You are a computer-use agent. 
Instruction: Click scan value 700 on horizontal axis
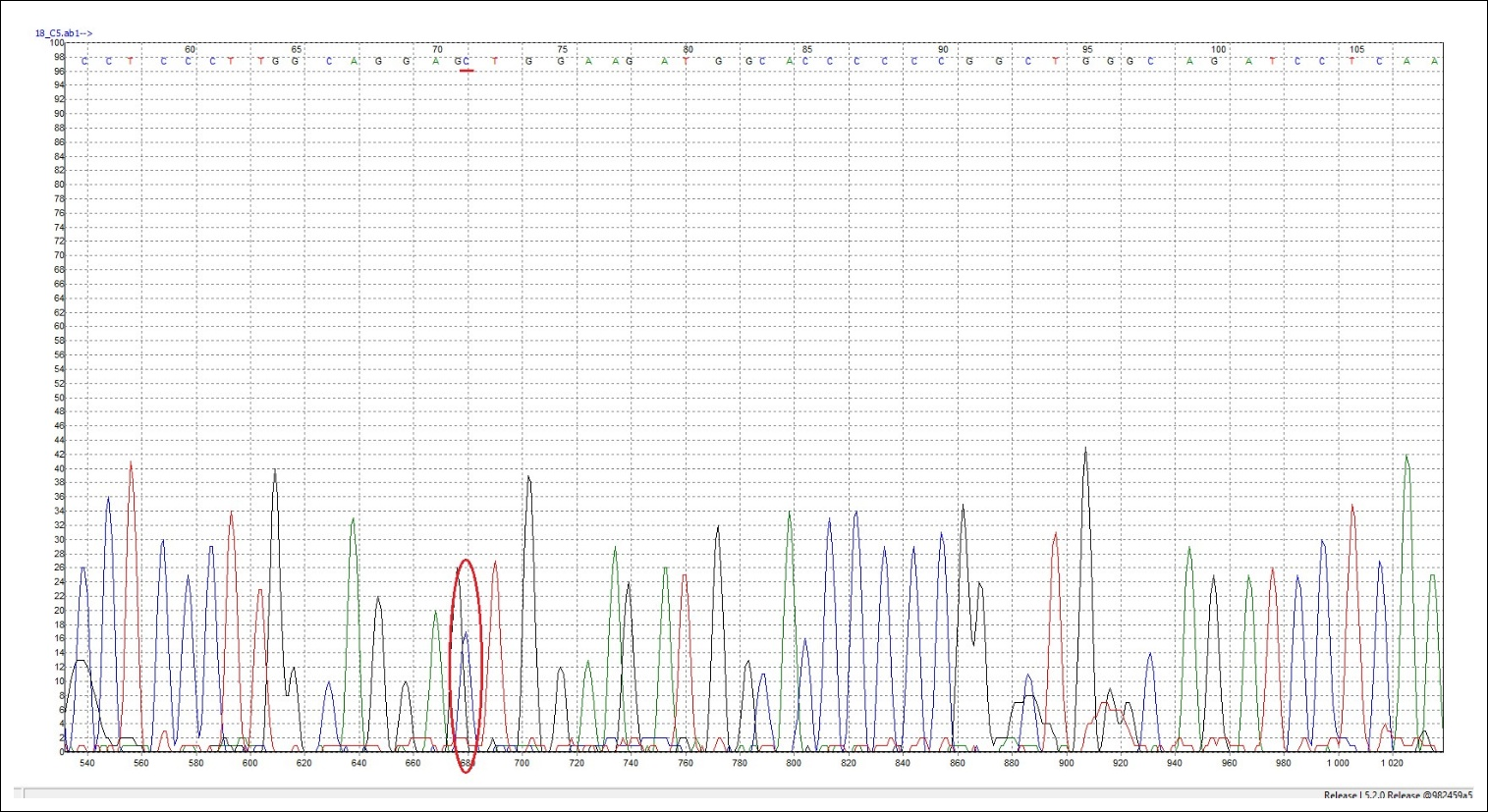522,763
